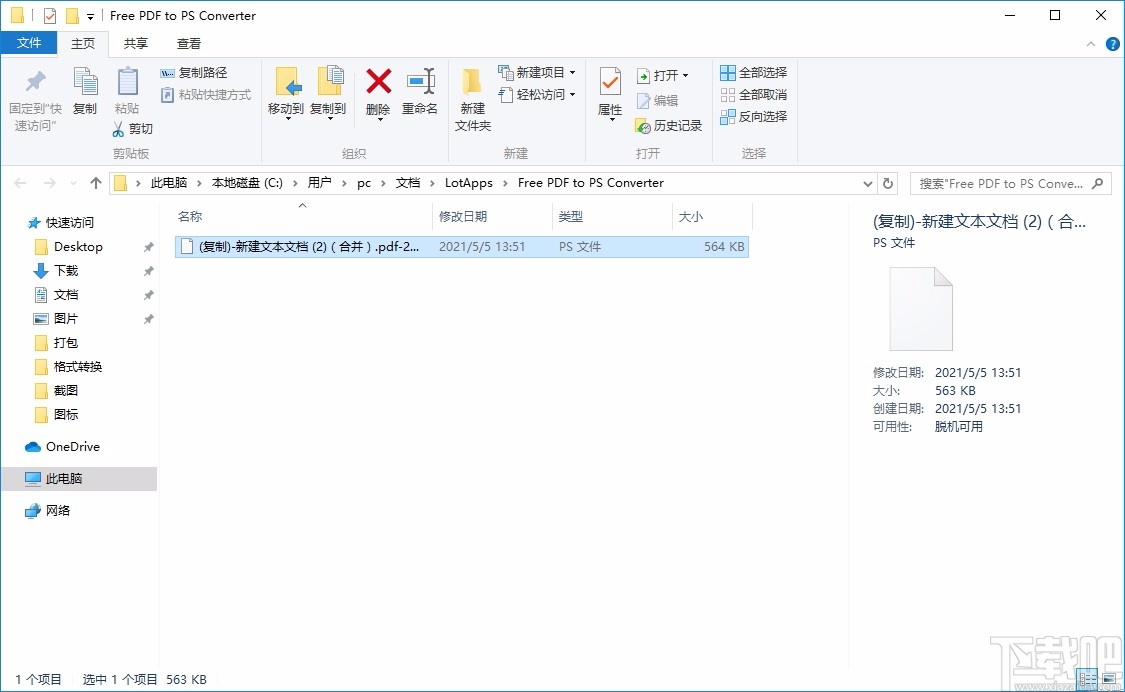Click the 复制路径 (Copy Path) icon
The height and width of the screenshot is (692, 1125).
click(x=195, y=72)
